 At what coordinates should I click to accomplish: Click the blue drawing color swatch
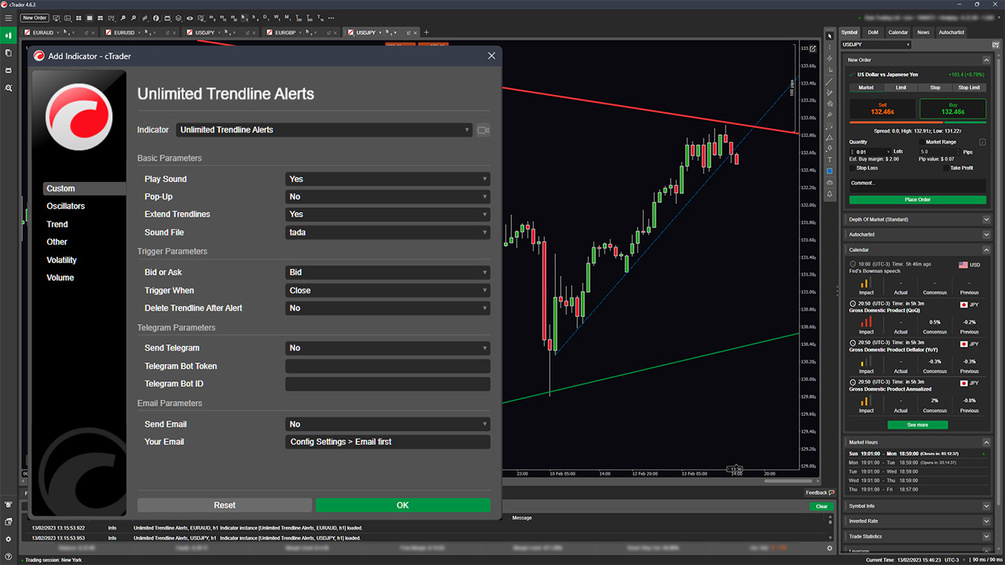(829, 171)
